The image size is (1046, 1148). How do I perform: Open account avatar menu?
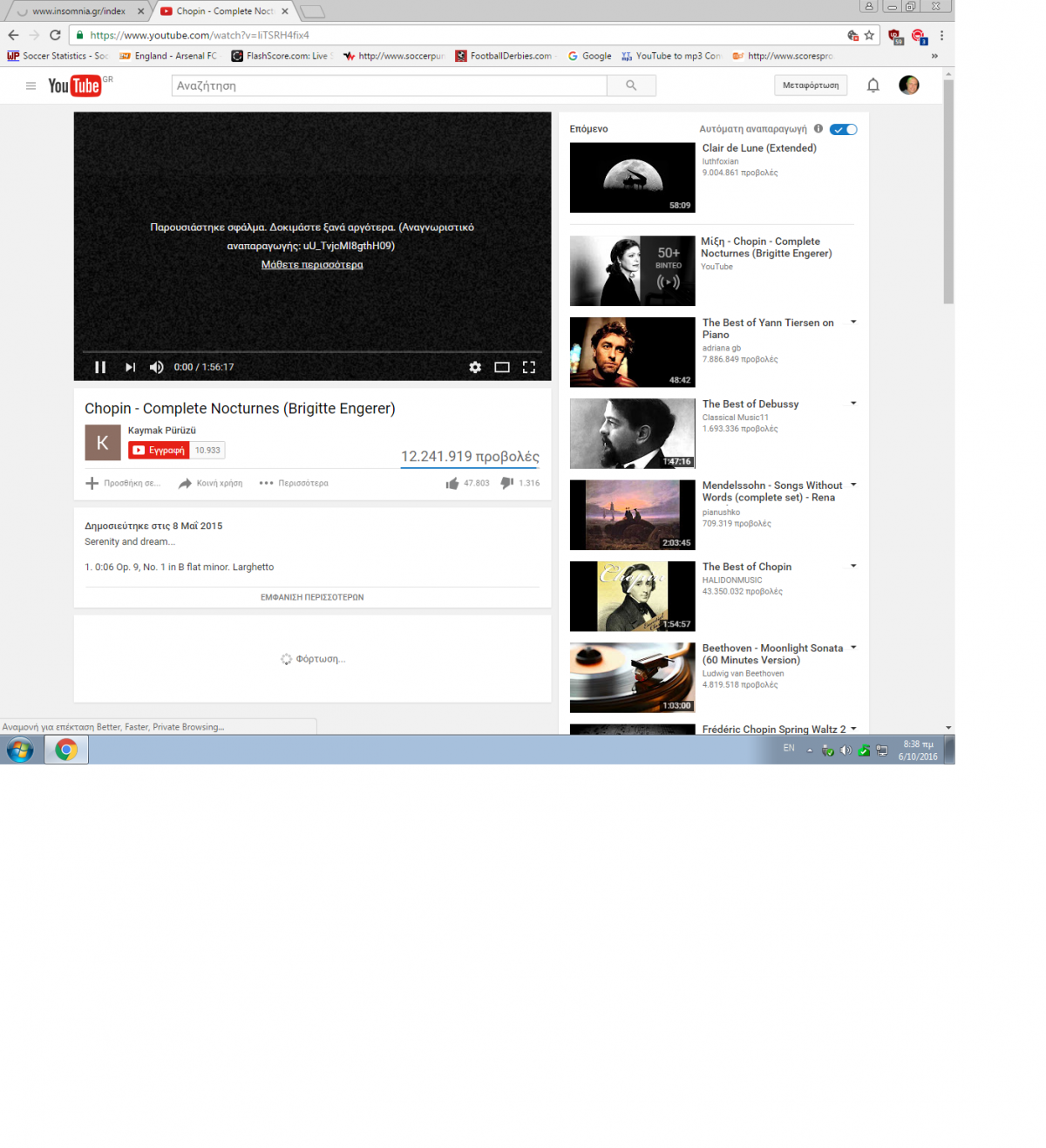coord(909,85)
